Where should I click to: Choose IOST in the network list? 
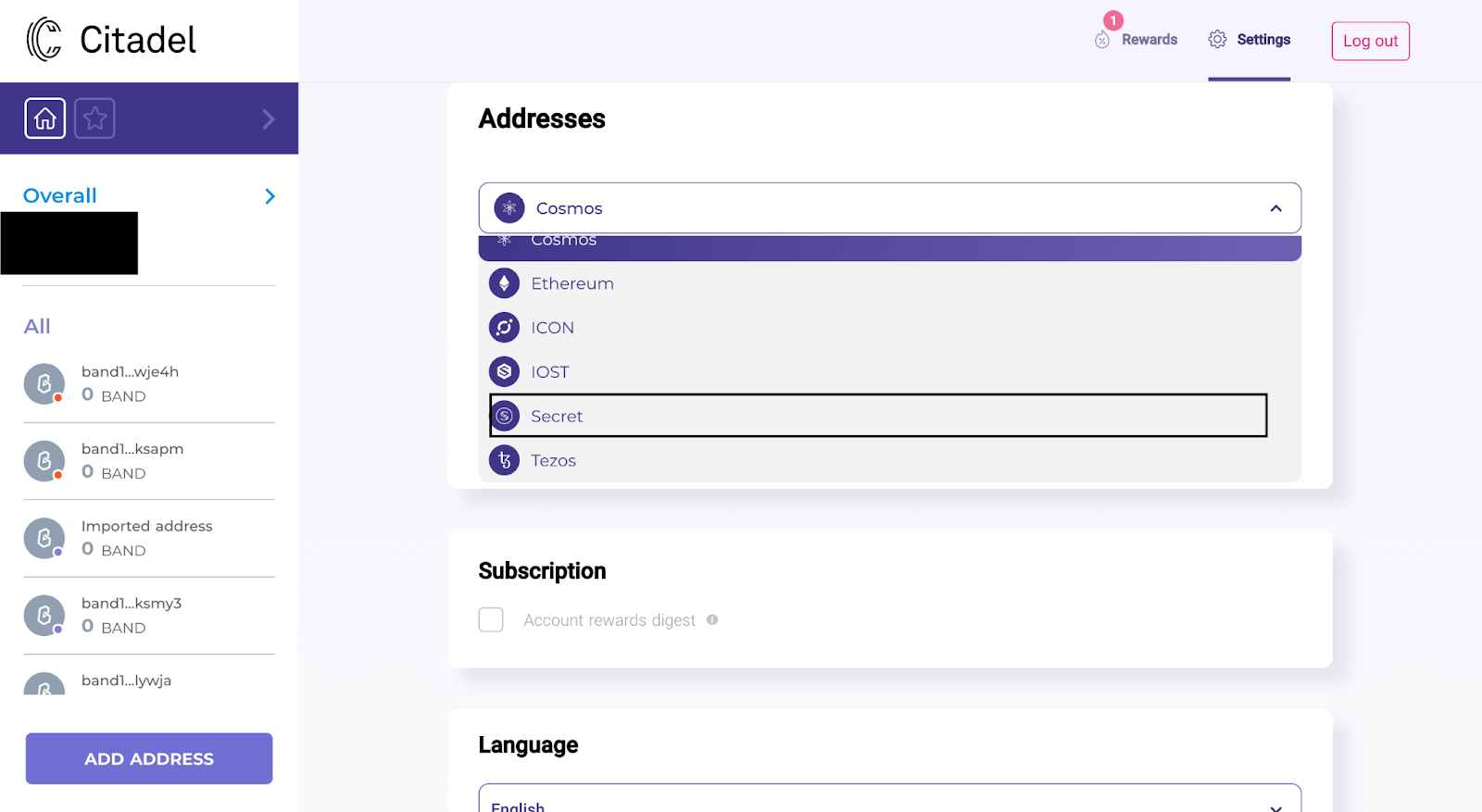pos(550,372)
